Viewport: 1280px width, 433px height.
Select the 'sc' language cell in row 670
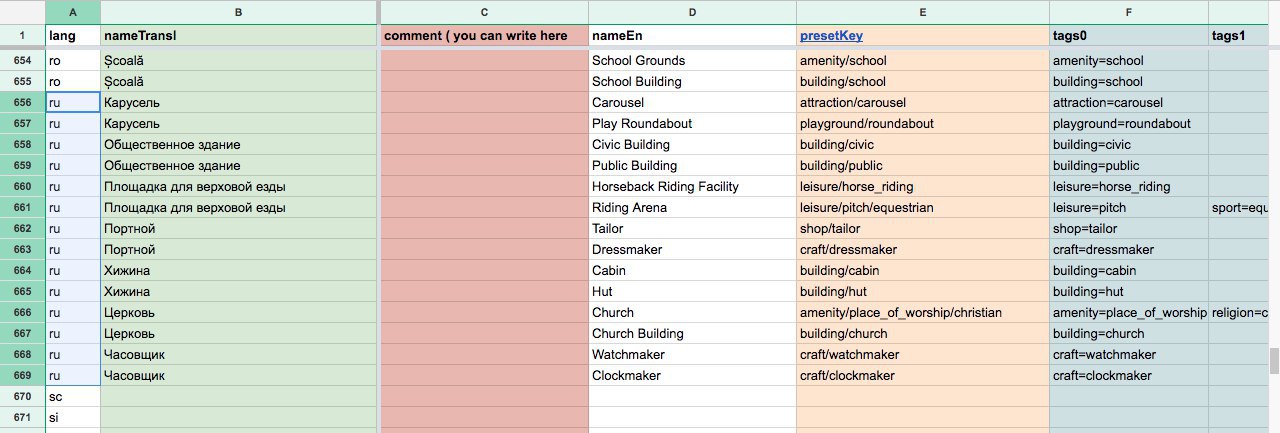tap(72, 397)
